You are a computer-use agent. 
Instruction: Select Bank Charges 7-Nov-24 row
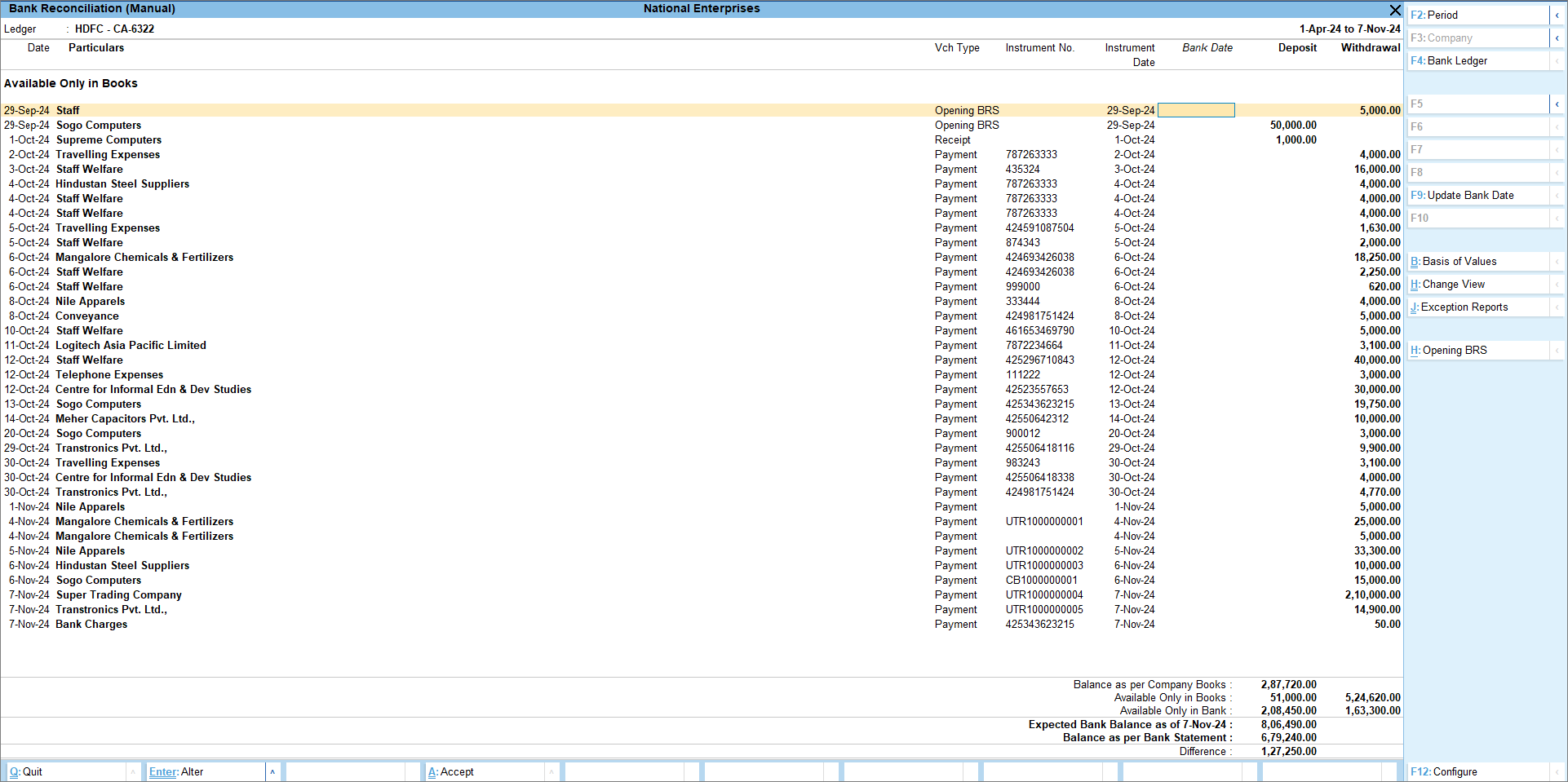coord(702,624)
